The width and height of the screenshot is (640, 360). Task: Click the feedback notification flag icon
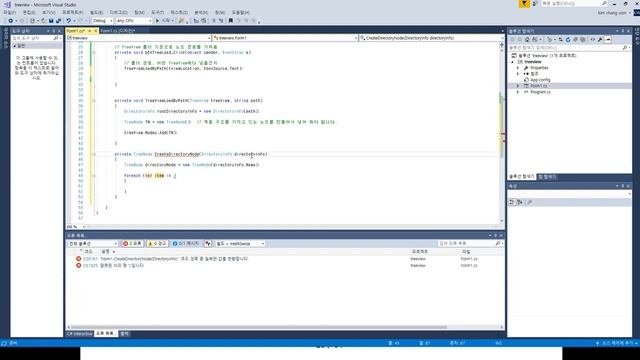[524, 4]
